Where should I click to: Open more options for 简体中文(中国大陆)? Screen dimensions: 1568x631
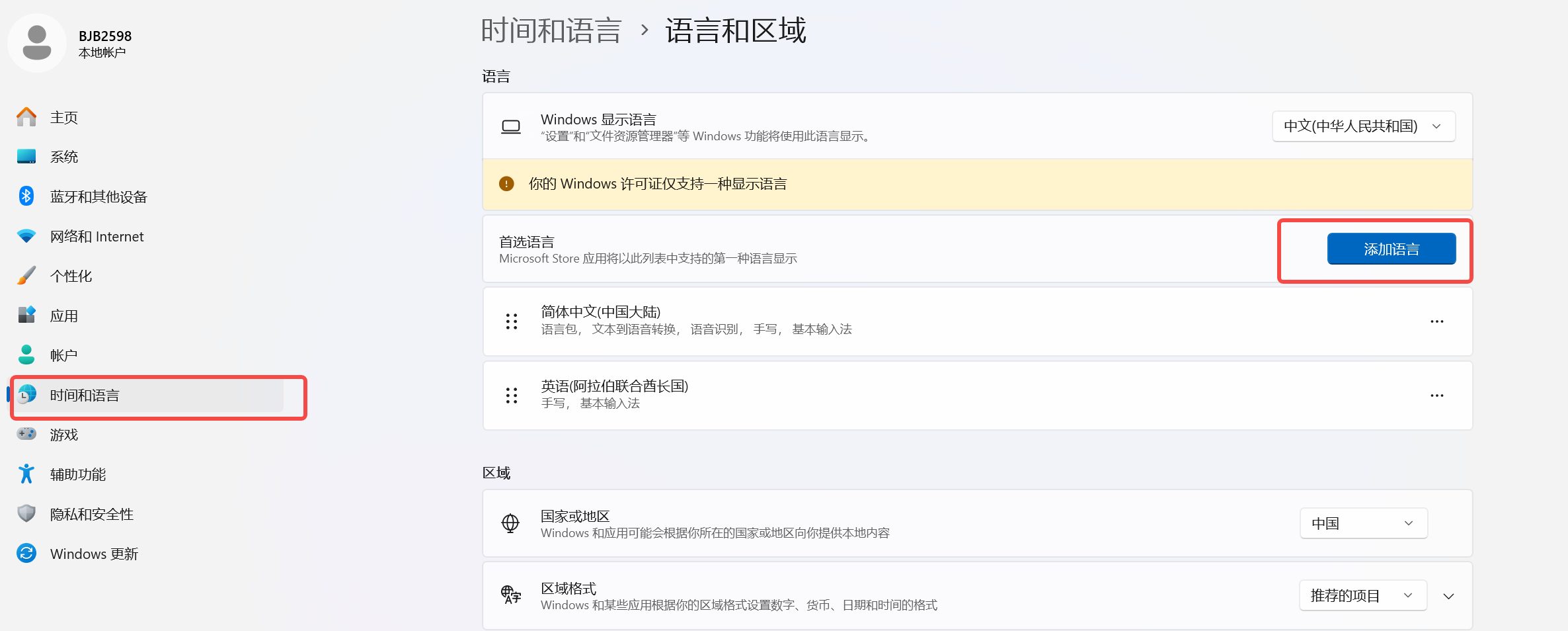pos(1437,321)
